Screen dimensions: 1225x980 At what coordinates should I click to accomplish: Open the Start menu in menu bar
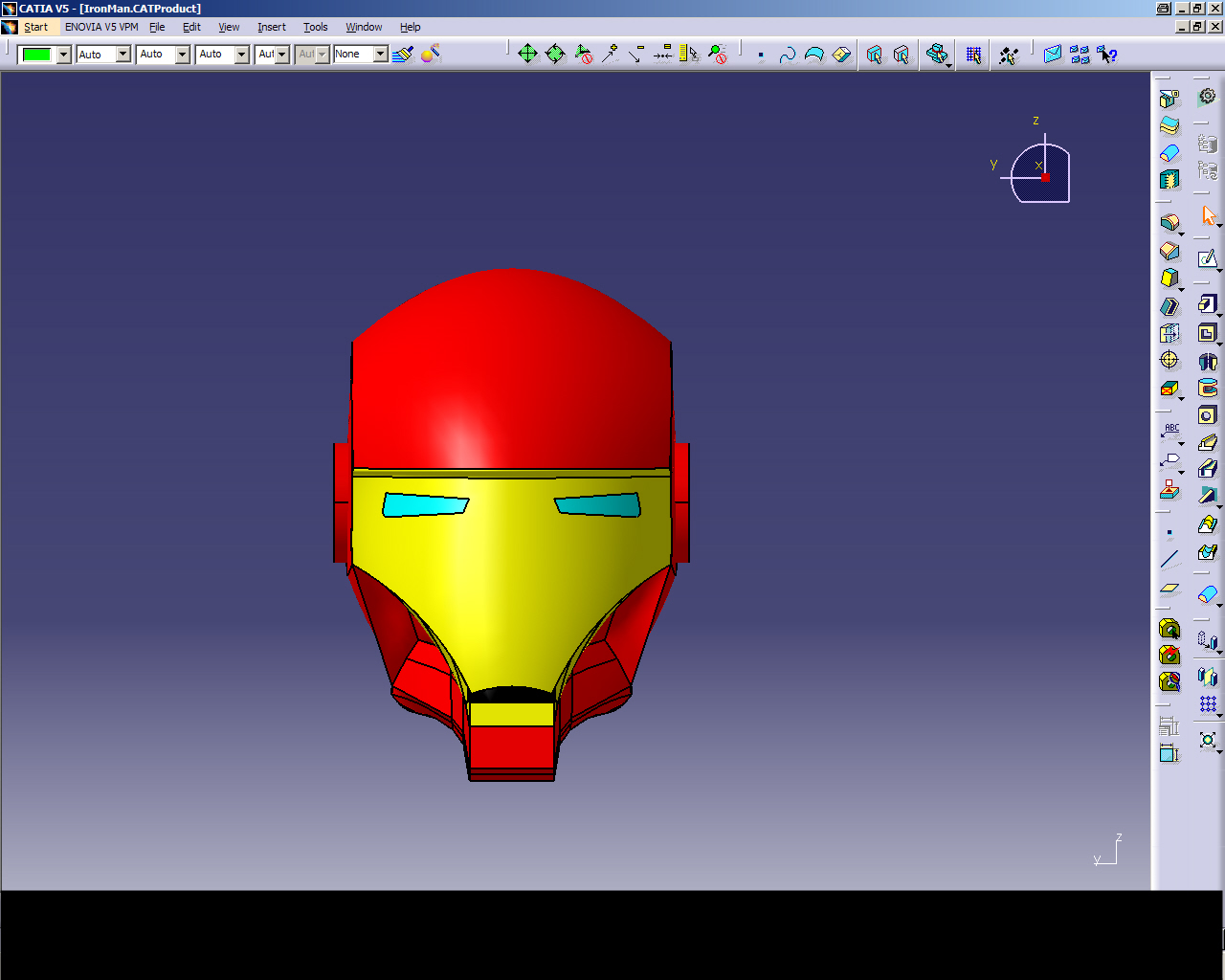tap(35, 27)
